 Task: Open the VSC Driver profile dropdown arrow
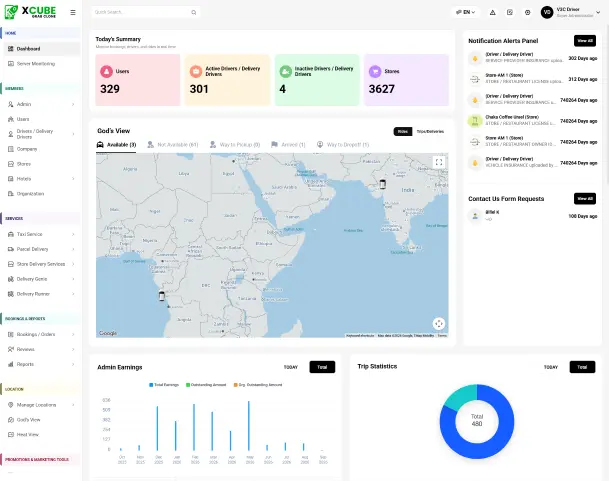pos(598,12)
